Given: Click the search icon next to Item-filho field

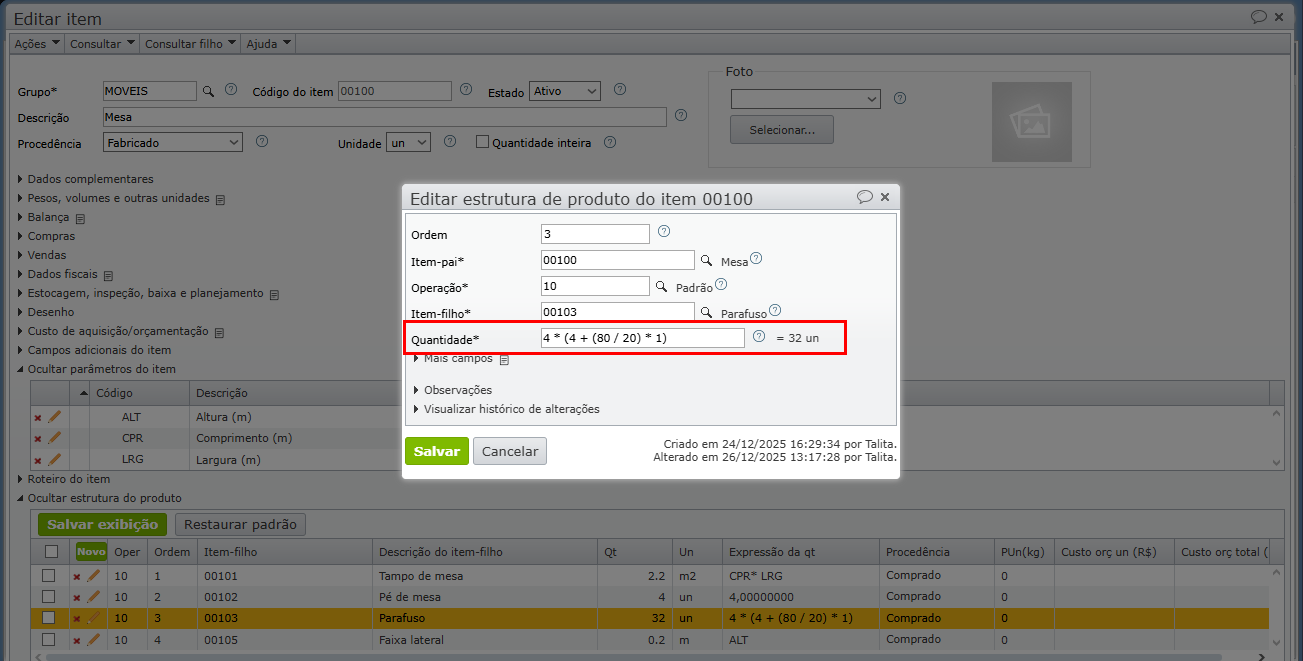Looking at the screenshot, I should [x=706, y=312].
